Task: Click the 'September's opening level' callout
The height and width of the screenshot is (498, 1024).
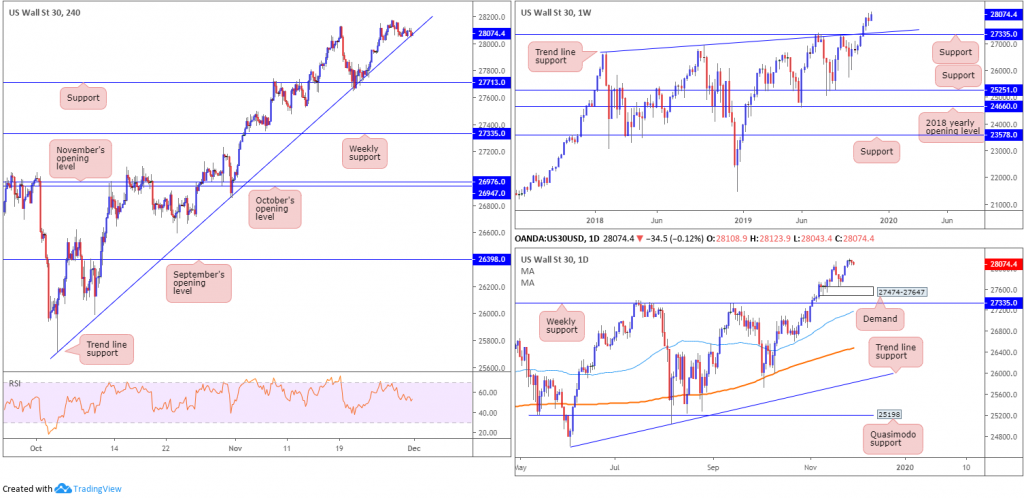Action: [x=199, y=283]
